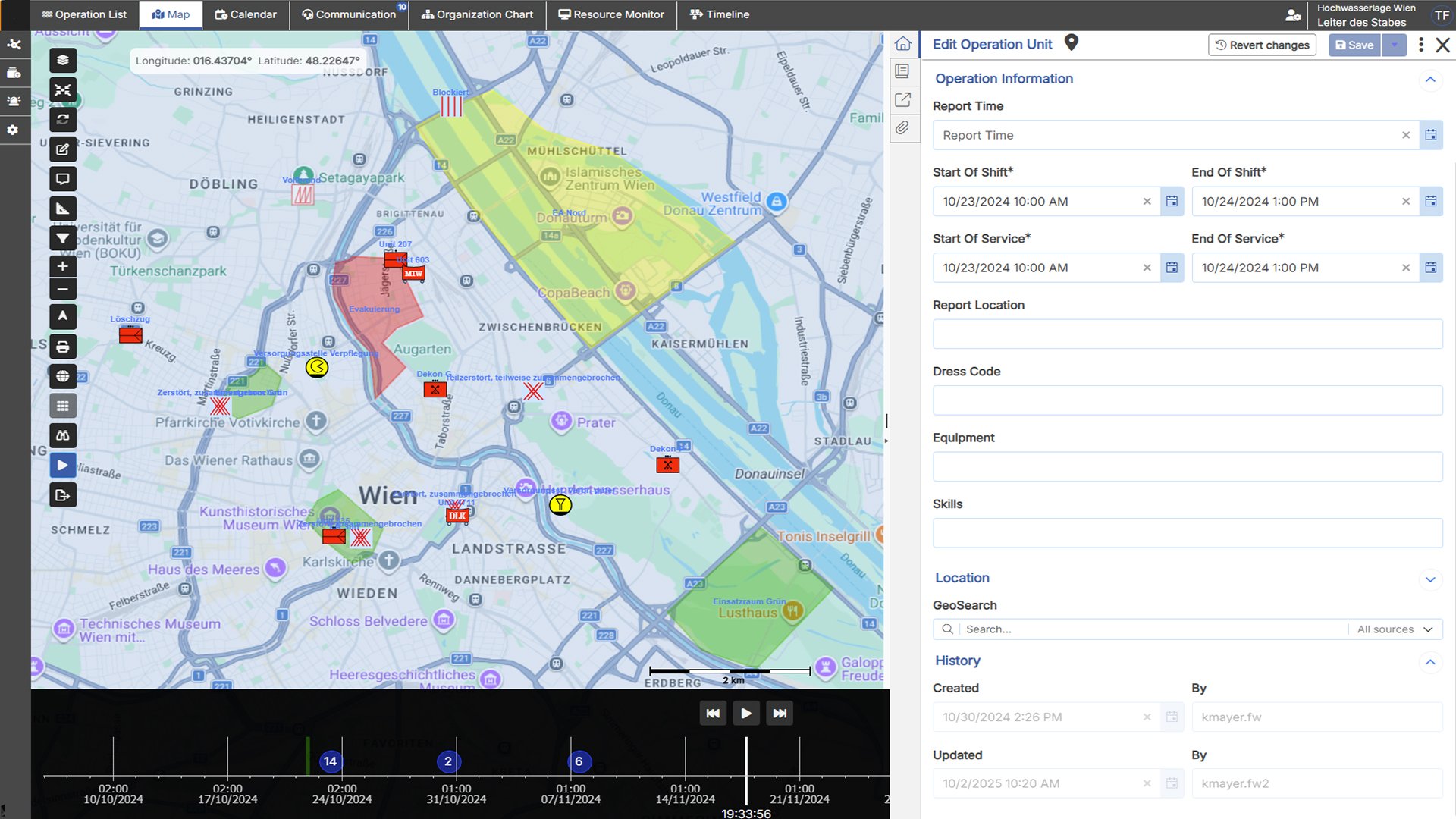The image size is (1456, 819).
Task: Clear the Start Of Shift value
Action: tap(1147, 202)
